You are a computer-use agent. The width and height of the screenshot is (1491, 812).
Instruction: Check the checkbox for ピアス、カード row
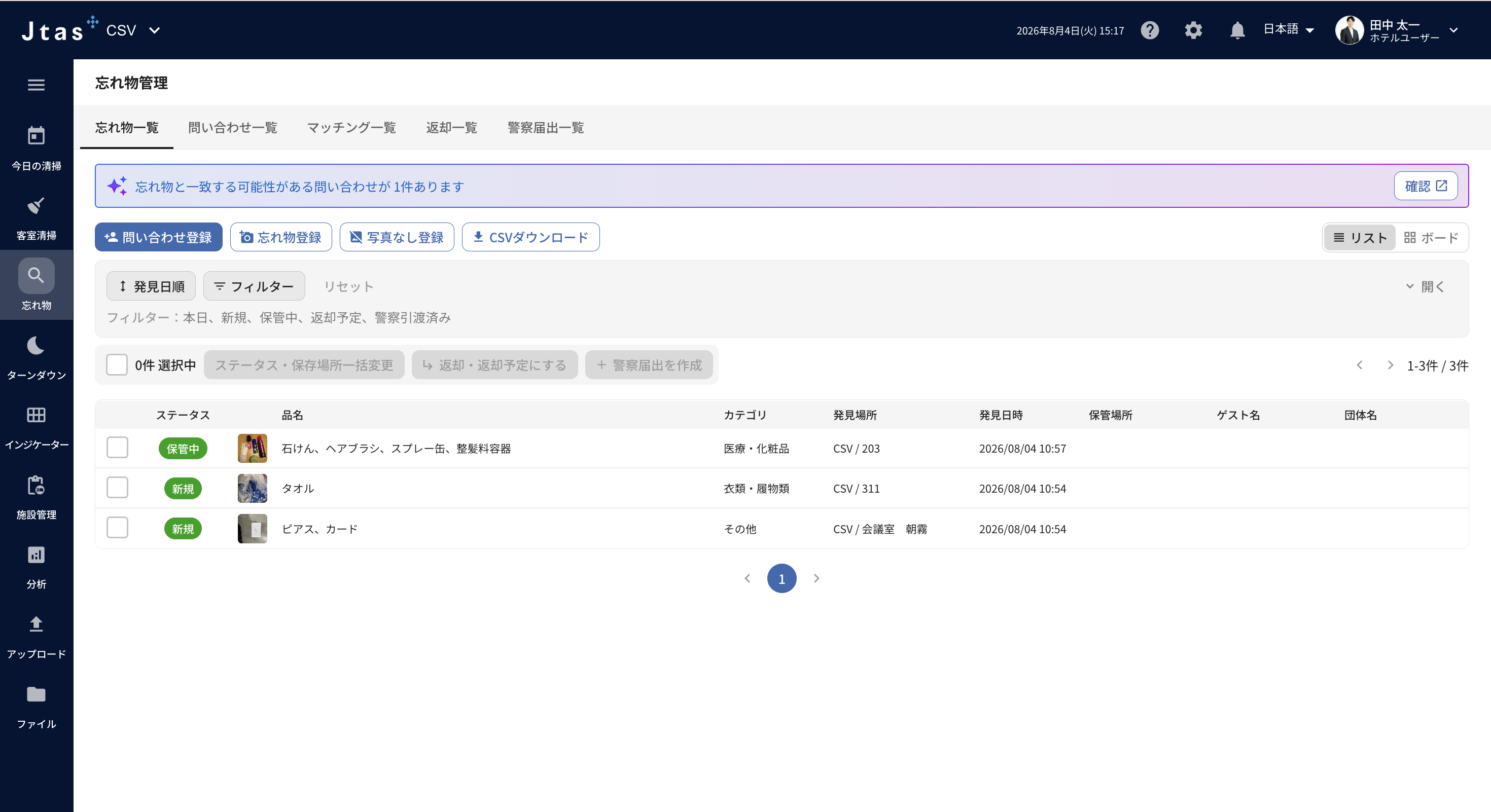(117, 528)
